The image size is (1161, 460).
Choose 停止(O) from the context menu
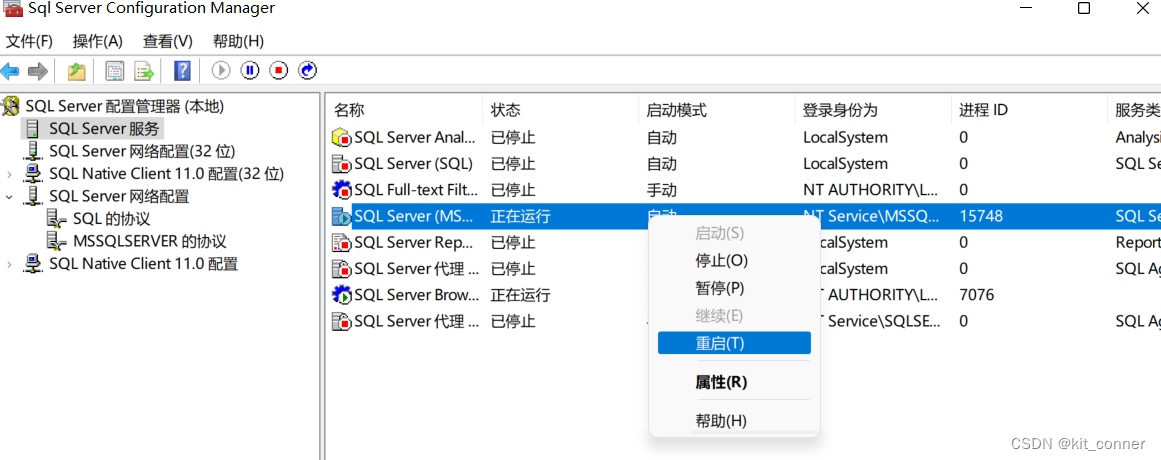tap(722, 261)
